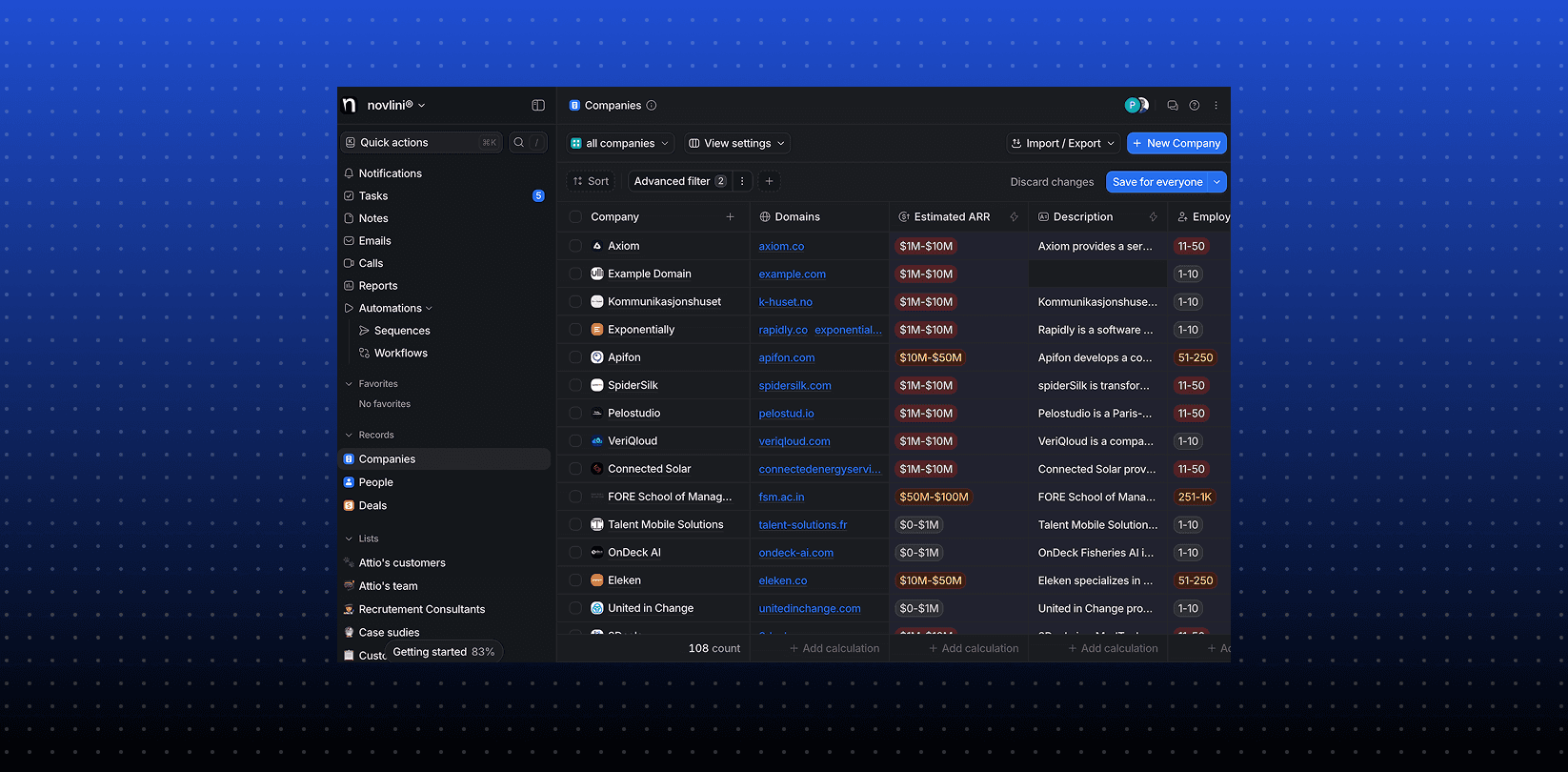
Task: Select the VeriQloud row checkbox
Action: (575, 441)
